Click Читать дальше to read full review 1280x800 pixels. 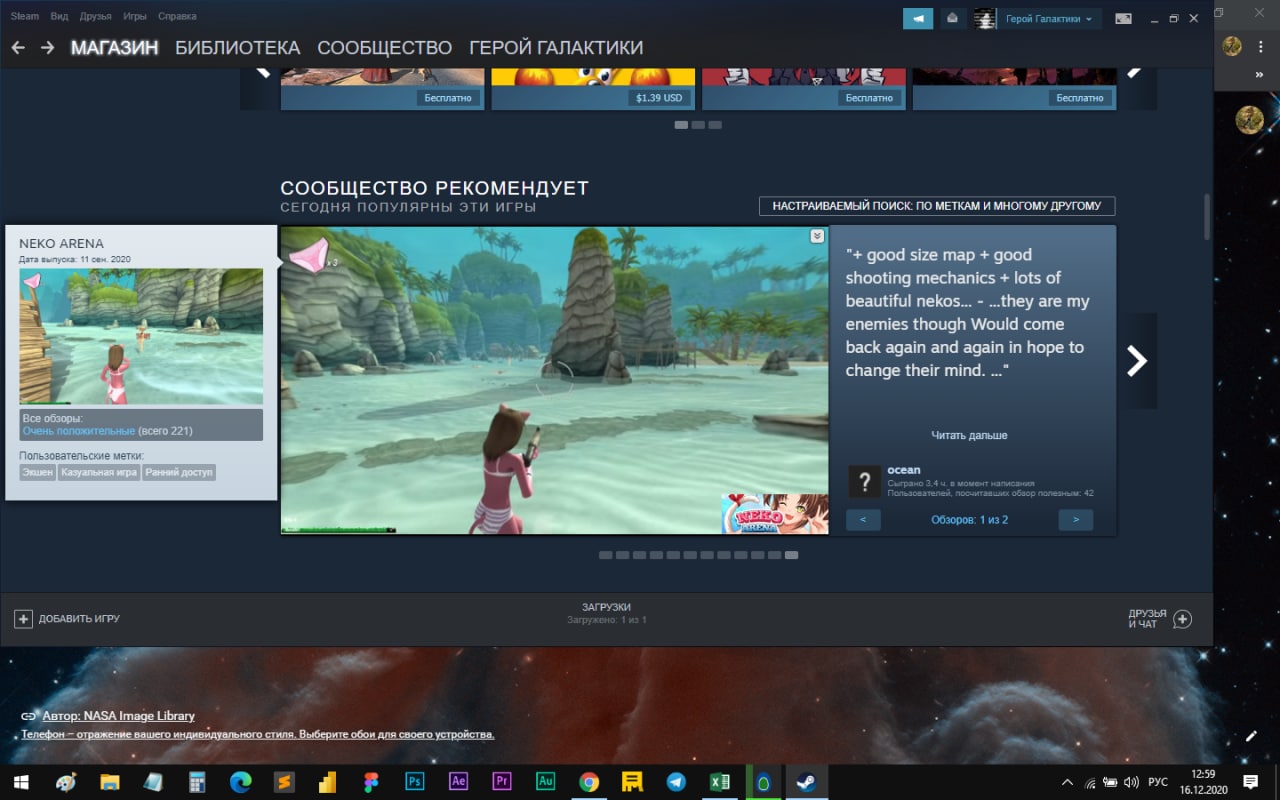[x=969, y=435]
